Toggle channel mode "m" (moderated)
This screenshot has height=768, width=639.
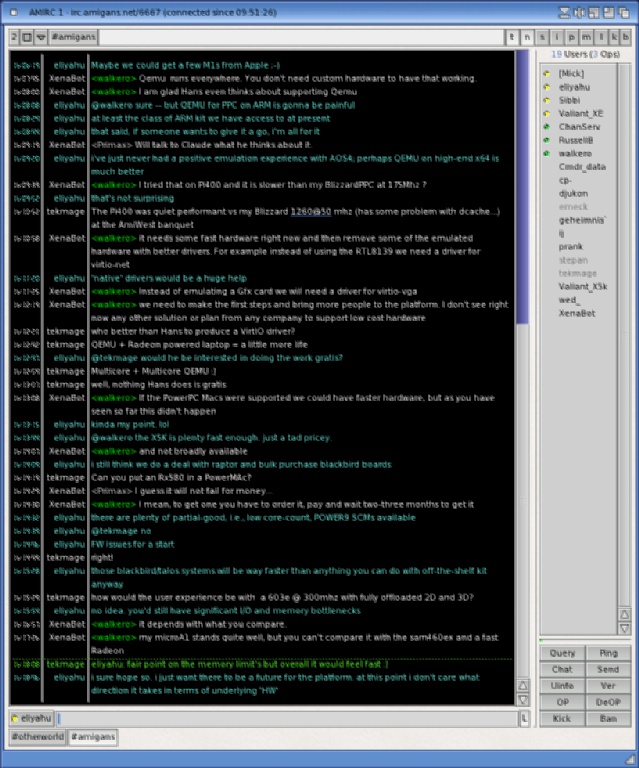click(586, 37)
